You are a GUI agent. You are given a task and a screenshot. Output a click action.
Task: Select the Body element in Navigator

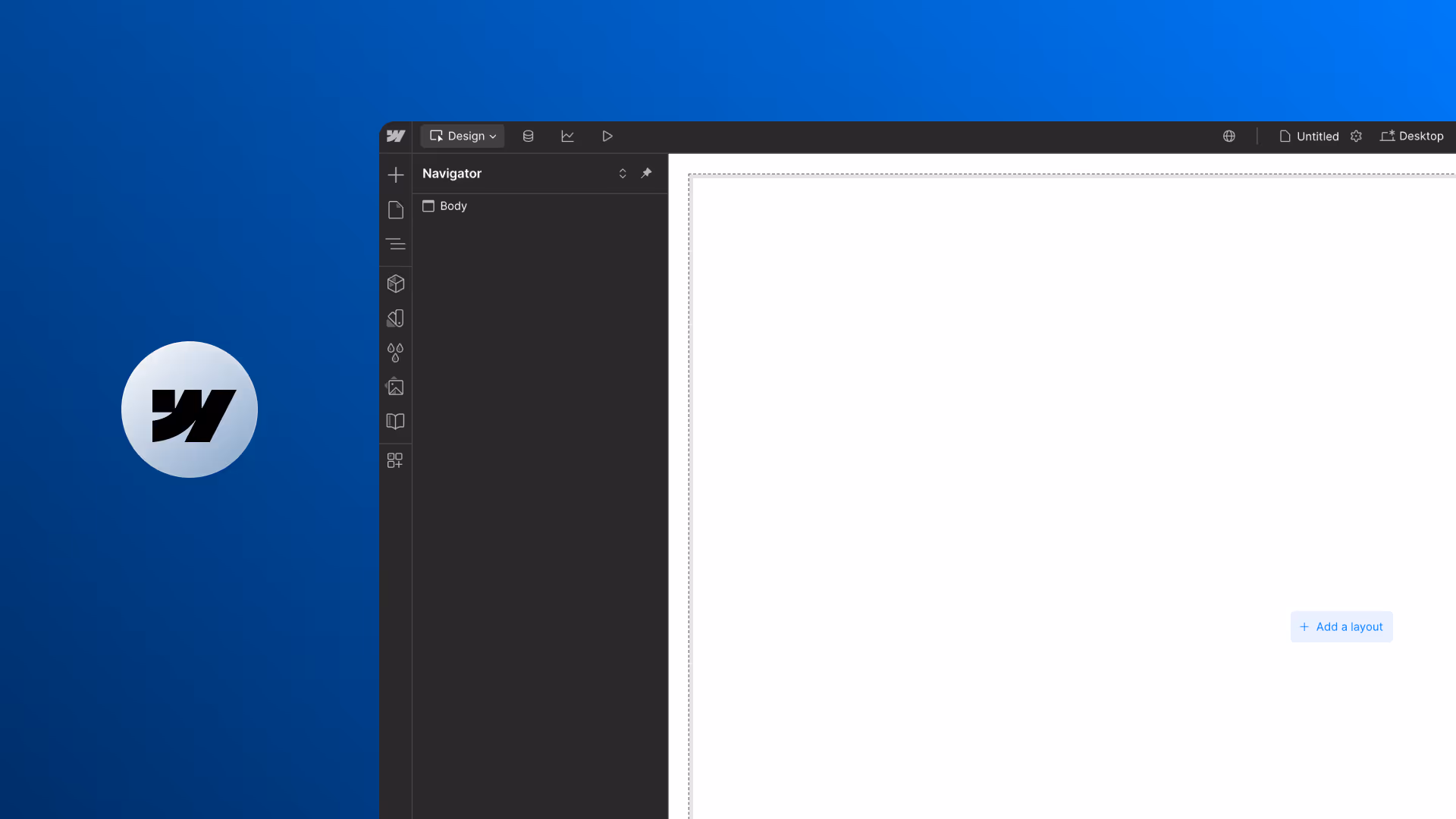click(453, 206)
